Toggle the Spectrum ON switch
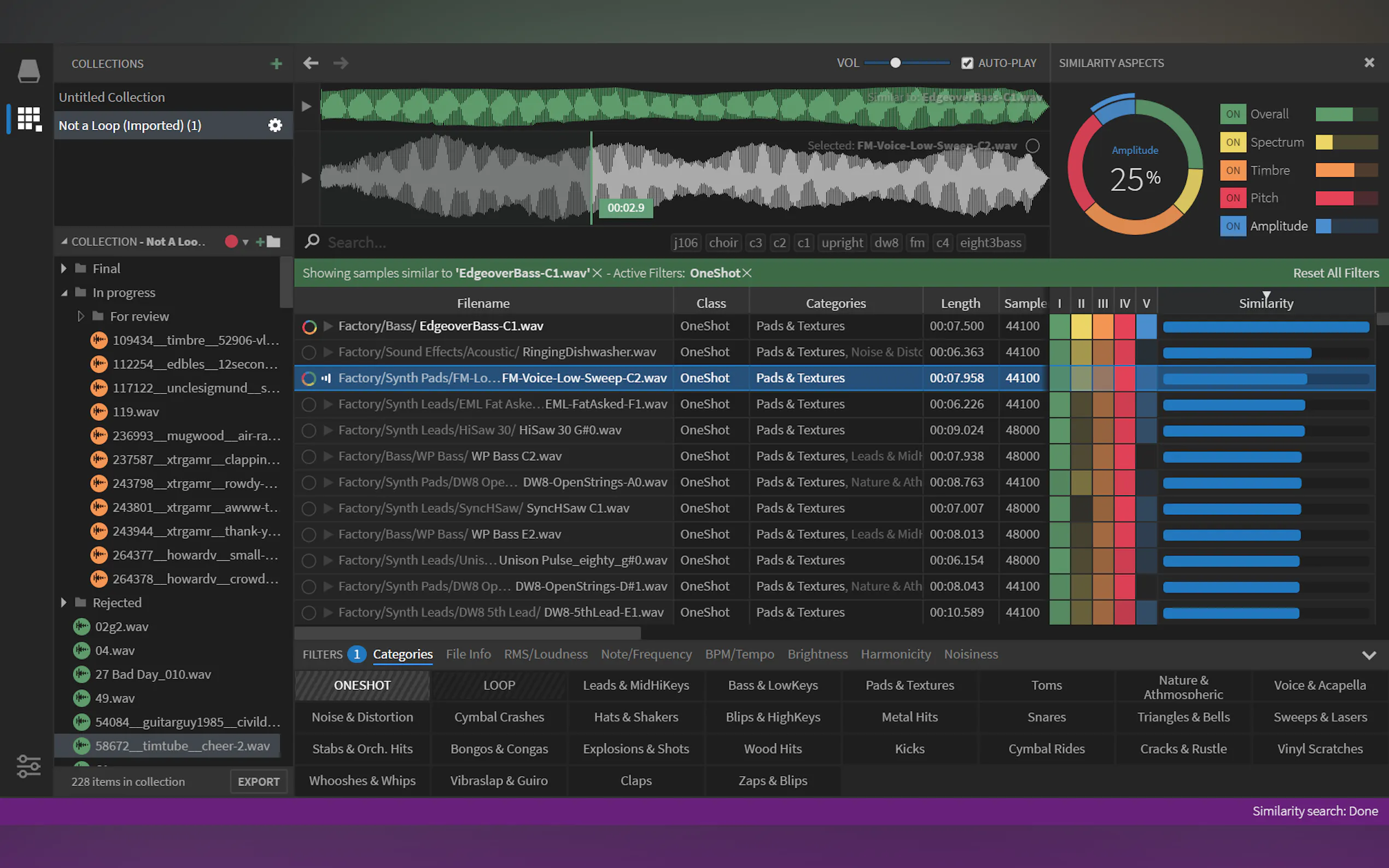Image resolution: width=1389 pixels, height=868 pixels. tap(1232, 142)
